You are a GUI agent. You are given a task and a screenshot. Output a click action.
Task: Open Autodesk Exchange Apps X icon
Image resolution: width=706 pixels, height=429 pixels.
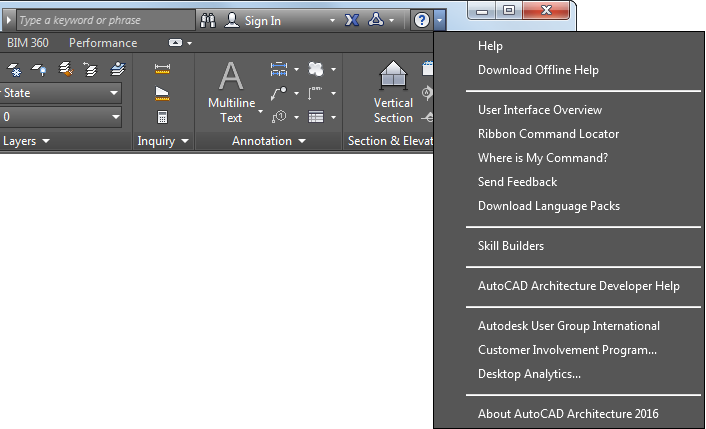coord(352,20)
